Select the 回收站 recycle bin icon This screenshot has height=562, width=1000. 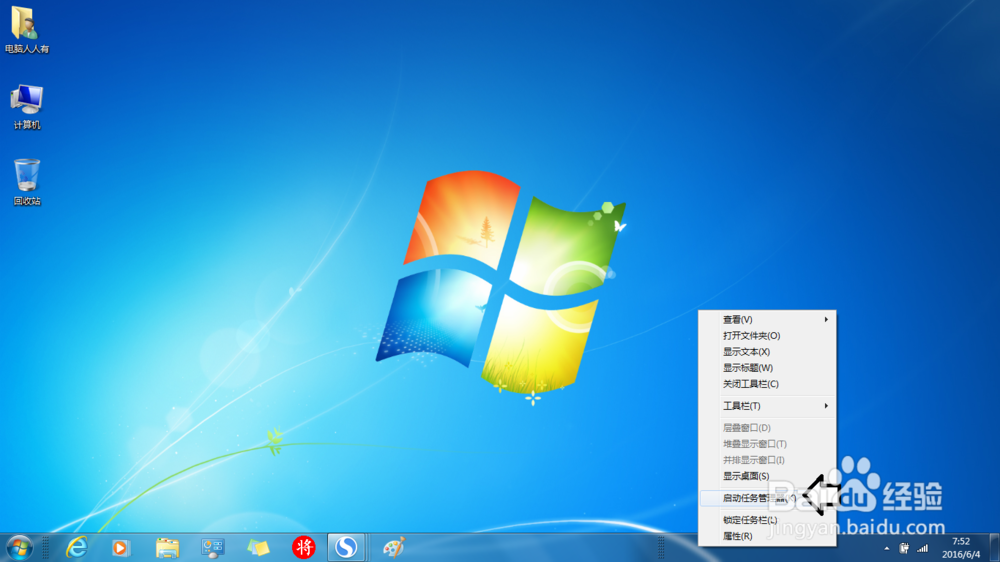click(x=27, y=182)
